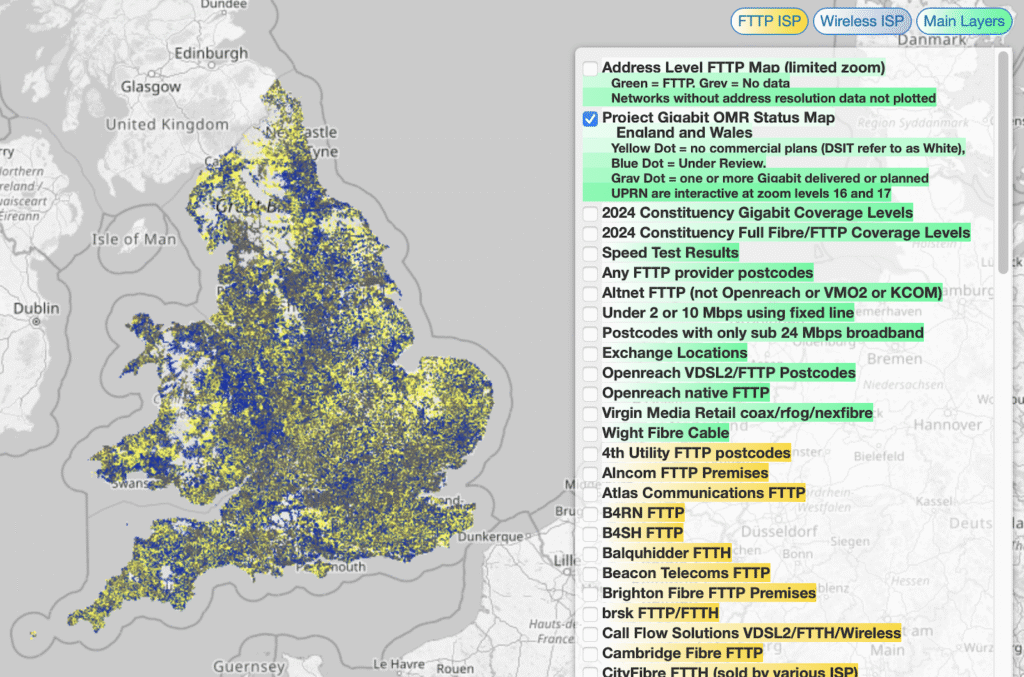Switch to the Wireless ISP tab
This screenshot has height=677, width=1024.
click(x=862, y=21)
